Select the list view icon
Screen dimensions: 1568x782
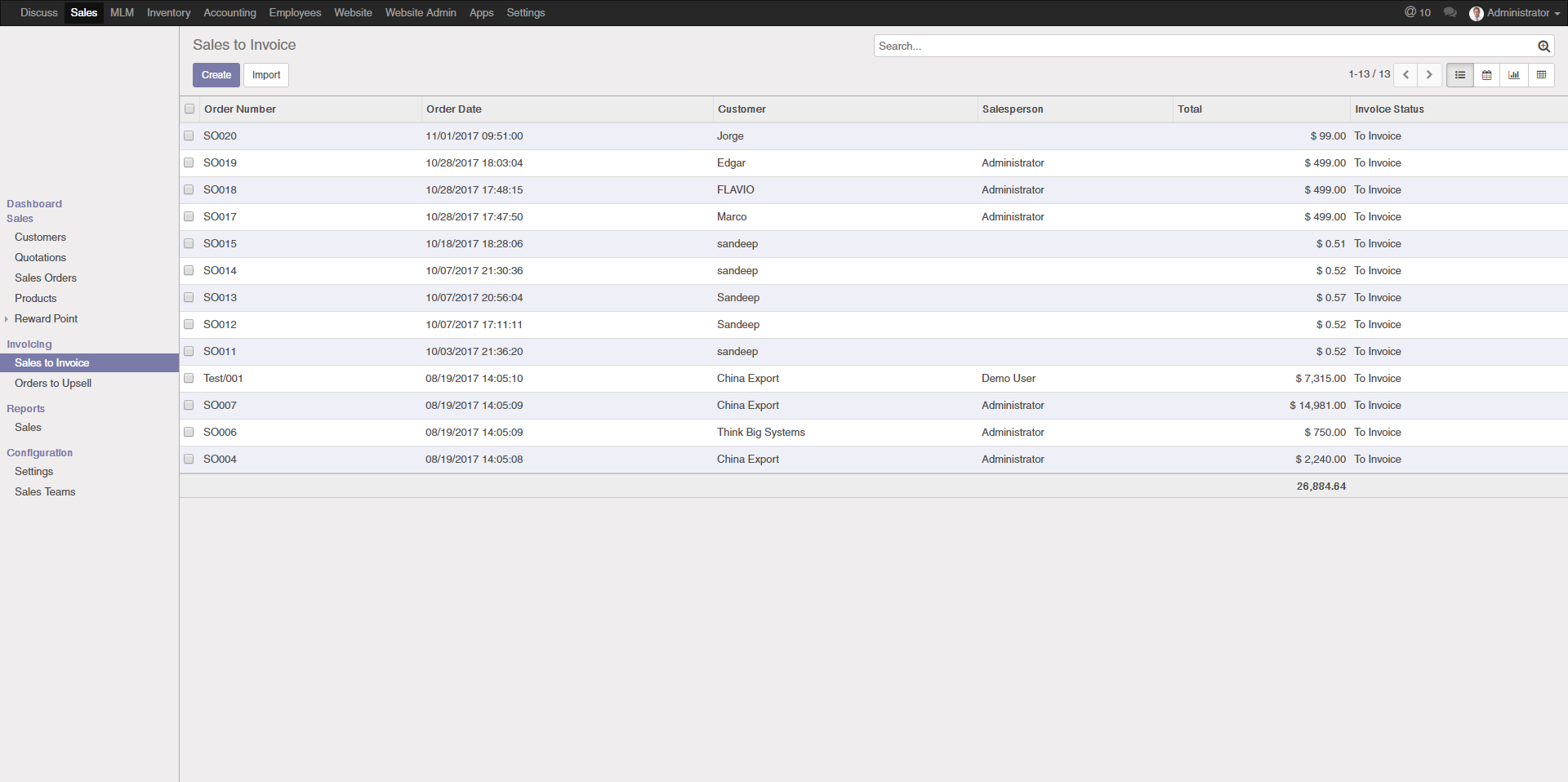click(x=1459, y=74)
